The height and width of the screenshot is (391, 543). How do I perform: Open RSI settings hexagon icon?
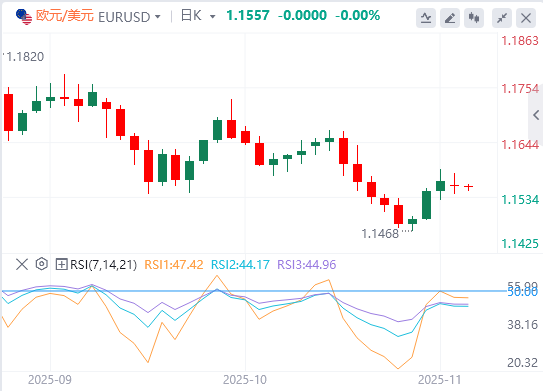pos(42,264)
